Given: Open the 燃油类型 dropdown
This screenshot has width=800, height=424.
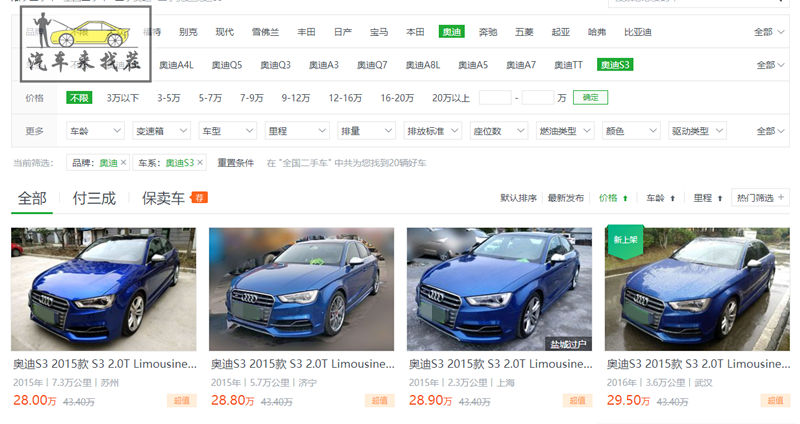Looking at the screenshot, I should click(565, 131).
